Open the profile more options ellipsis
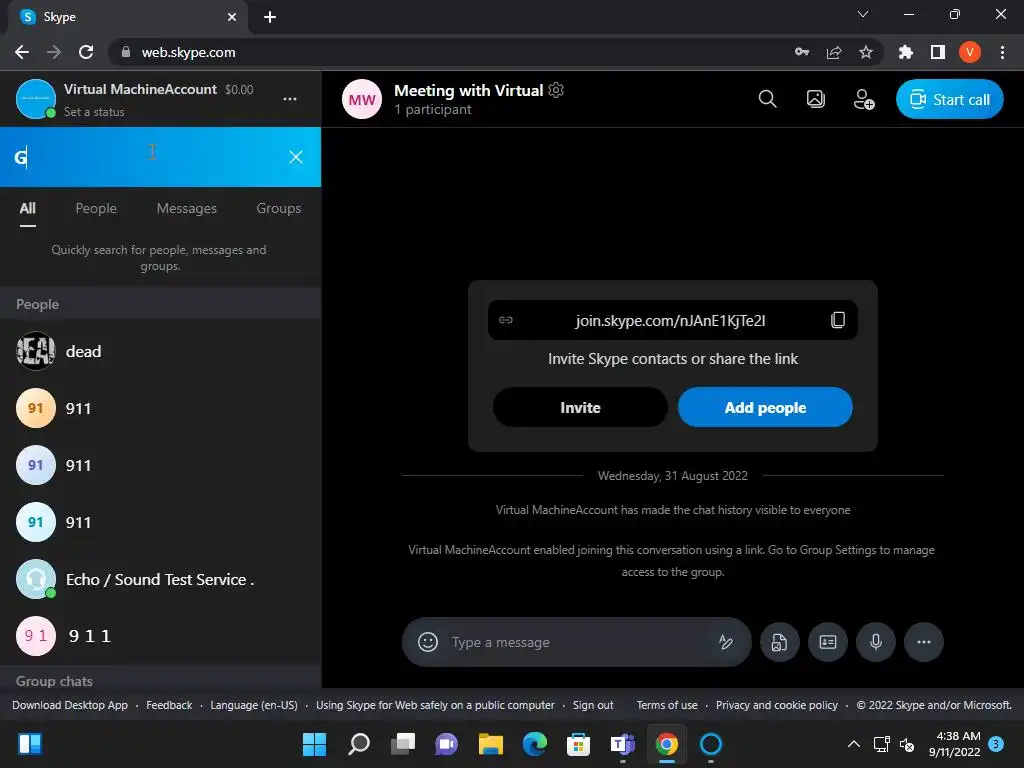Viewport: 1024px width, 768px height. point(290,99)
